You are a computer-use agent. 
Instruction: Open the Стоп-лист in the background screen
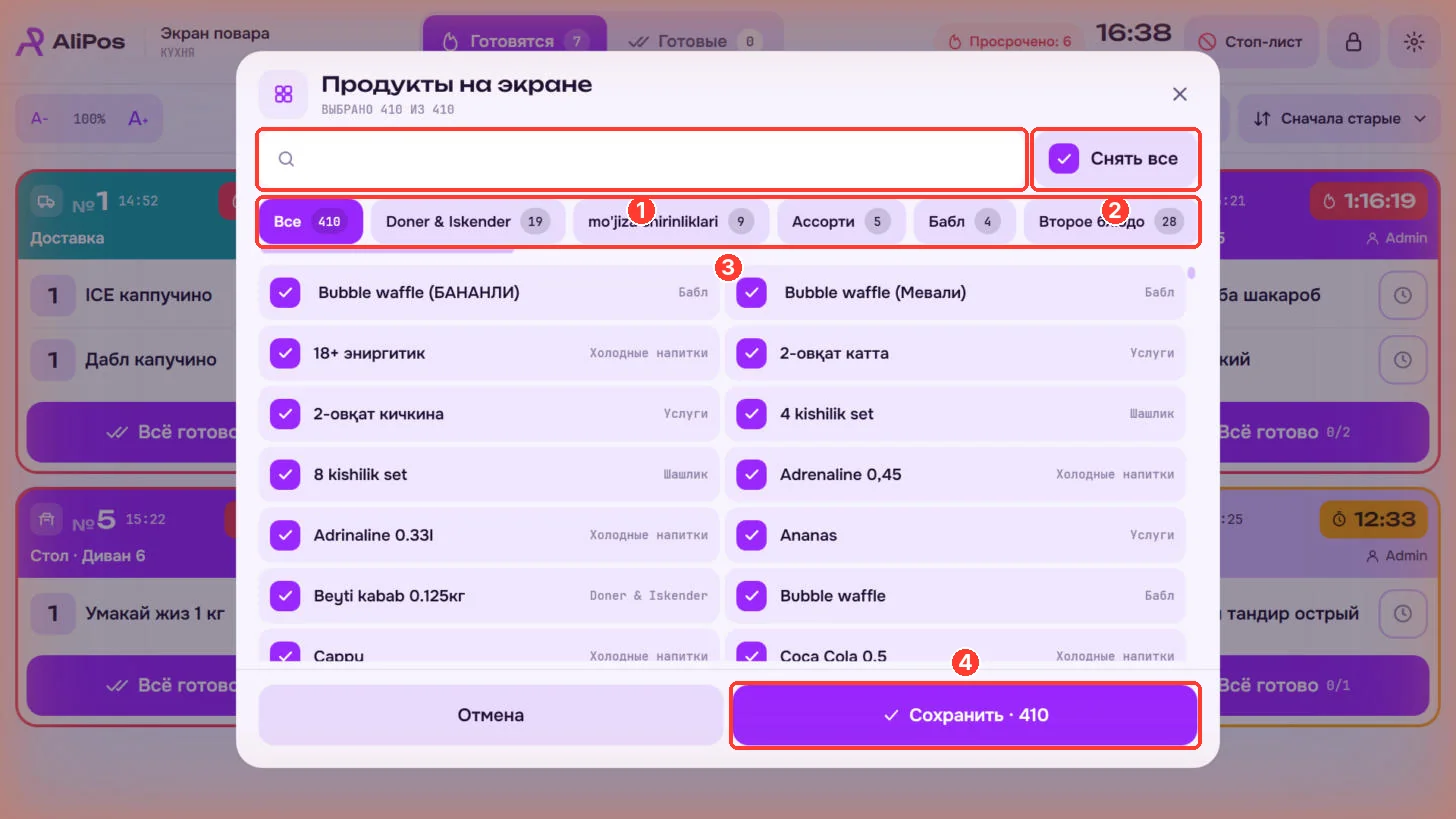coord(1250,42)
